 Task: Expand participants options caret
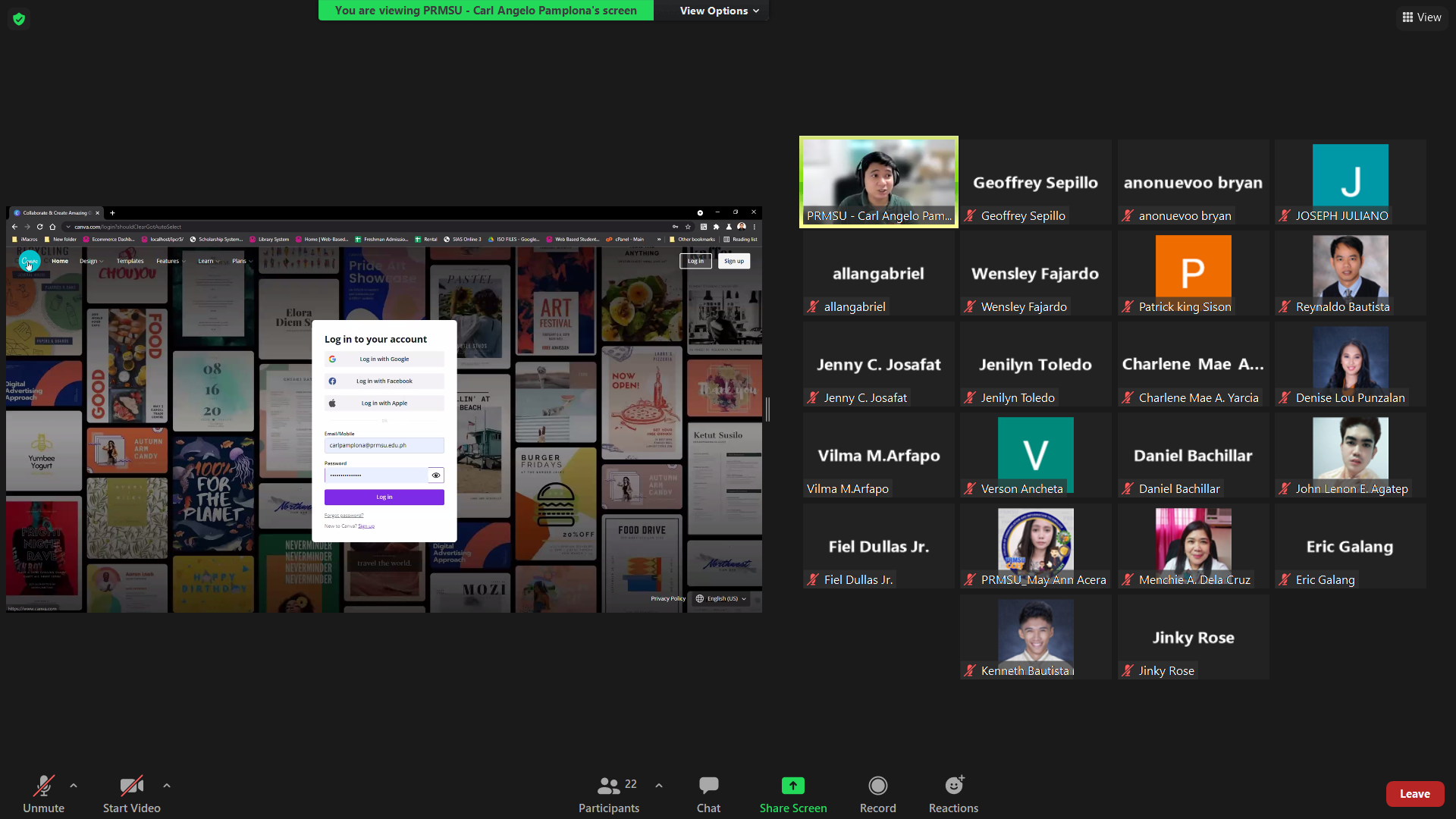click(659, 786)
